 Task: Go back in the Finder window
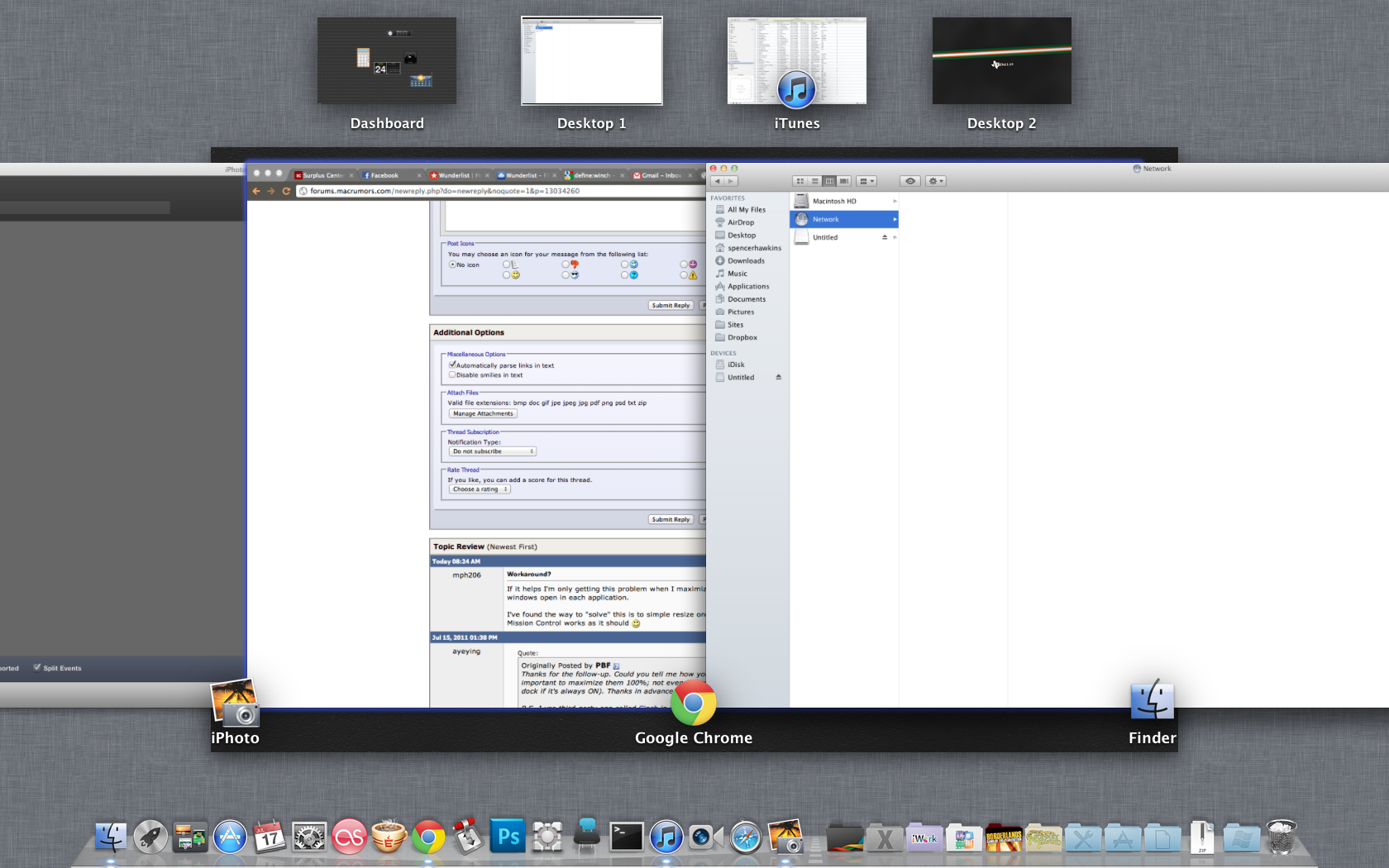[x=717, y=181]
